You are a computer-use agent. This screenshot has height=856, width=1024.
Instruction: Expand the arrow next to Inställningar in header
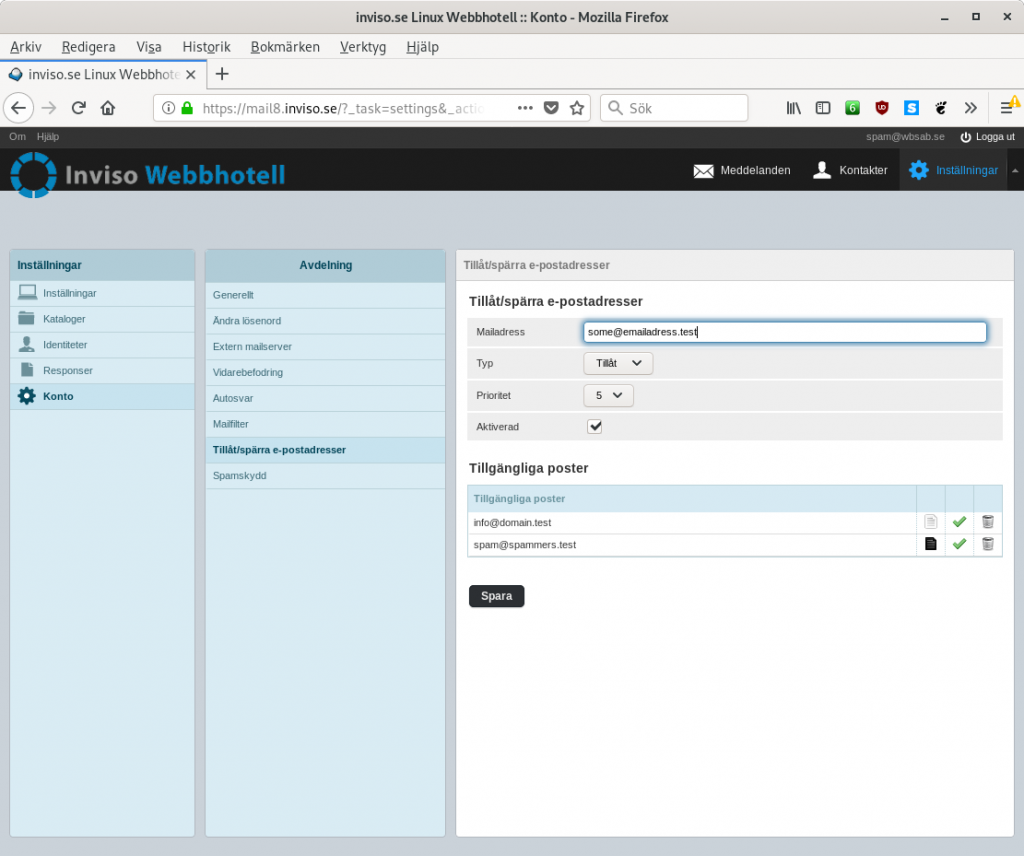[x=1015, y=171]
